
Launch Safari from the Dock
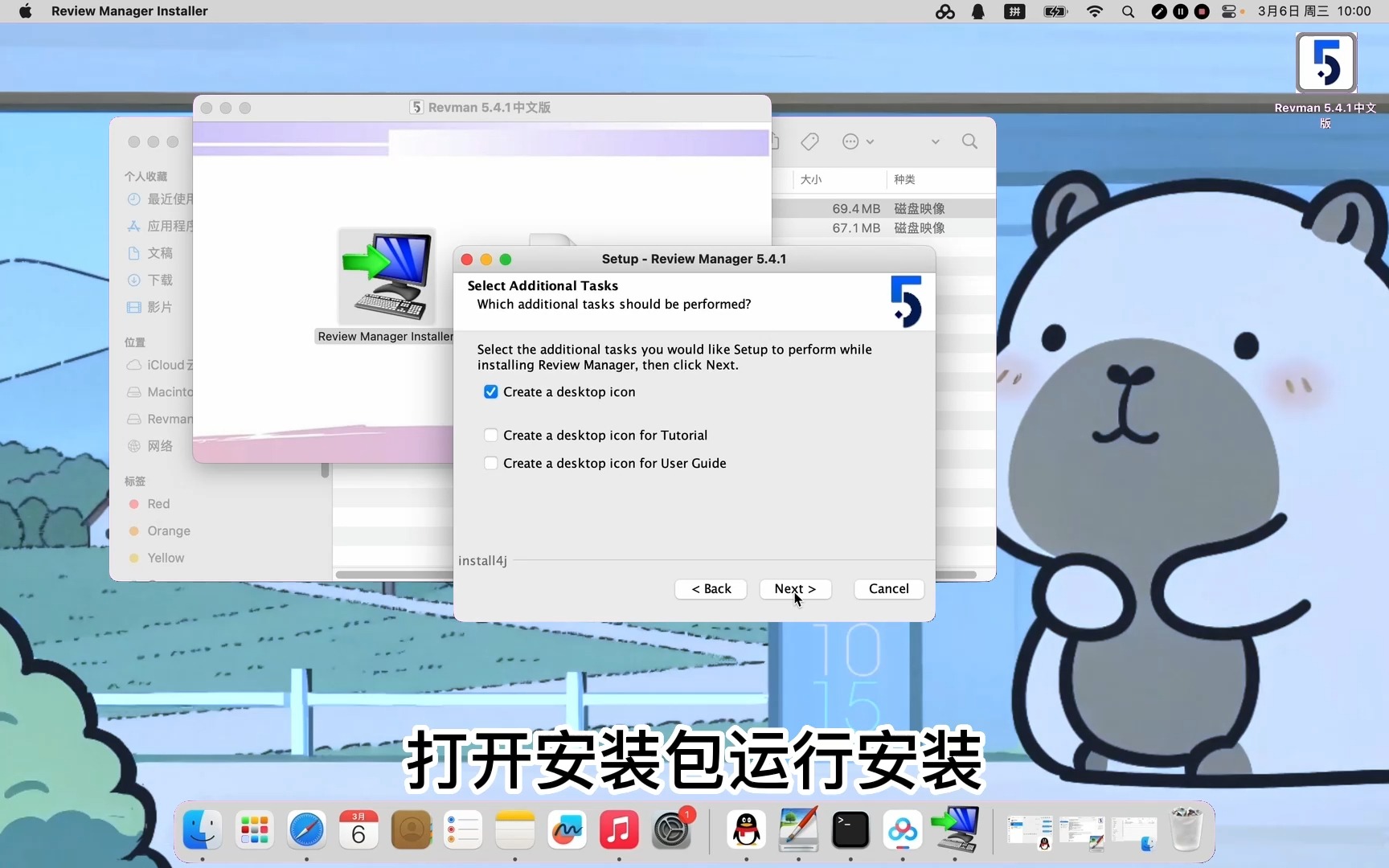tap(307, 830)
